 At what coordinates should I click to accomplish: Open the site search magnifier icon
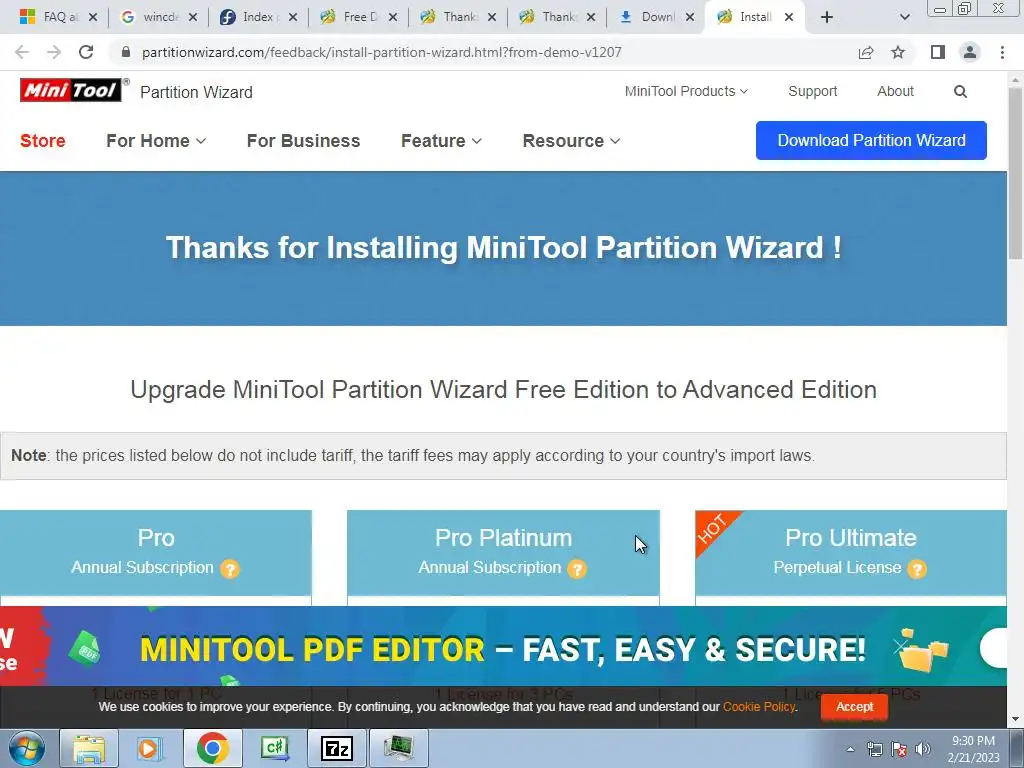[x=960, y=91]
